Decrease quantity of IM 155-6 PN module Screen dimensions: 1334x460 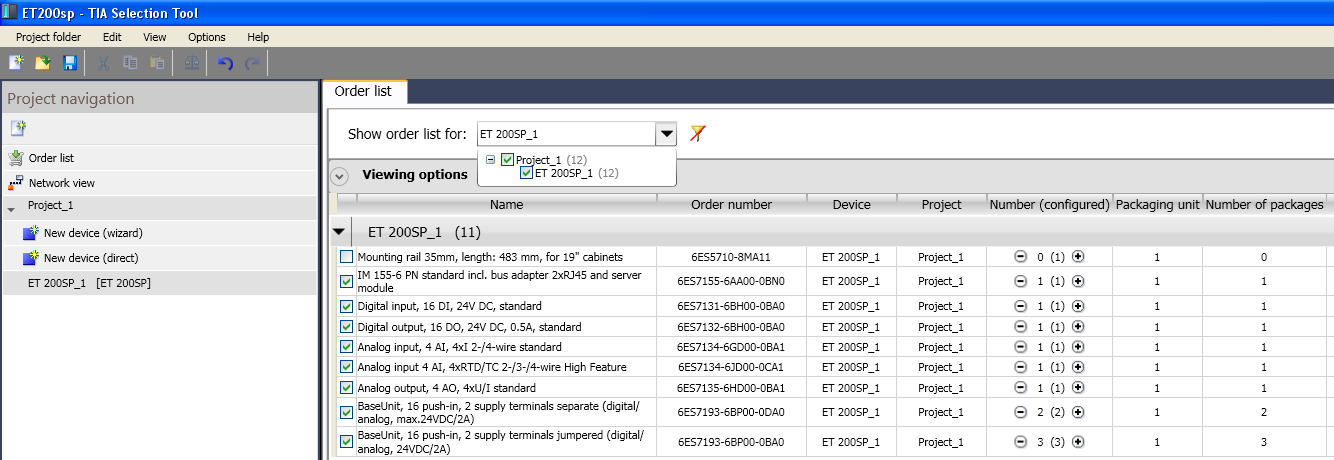(x=1021, y=281)
